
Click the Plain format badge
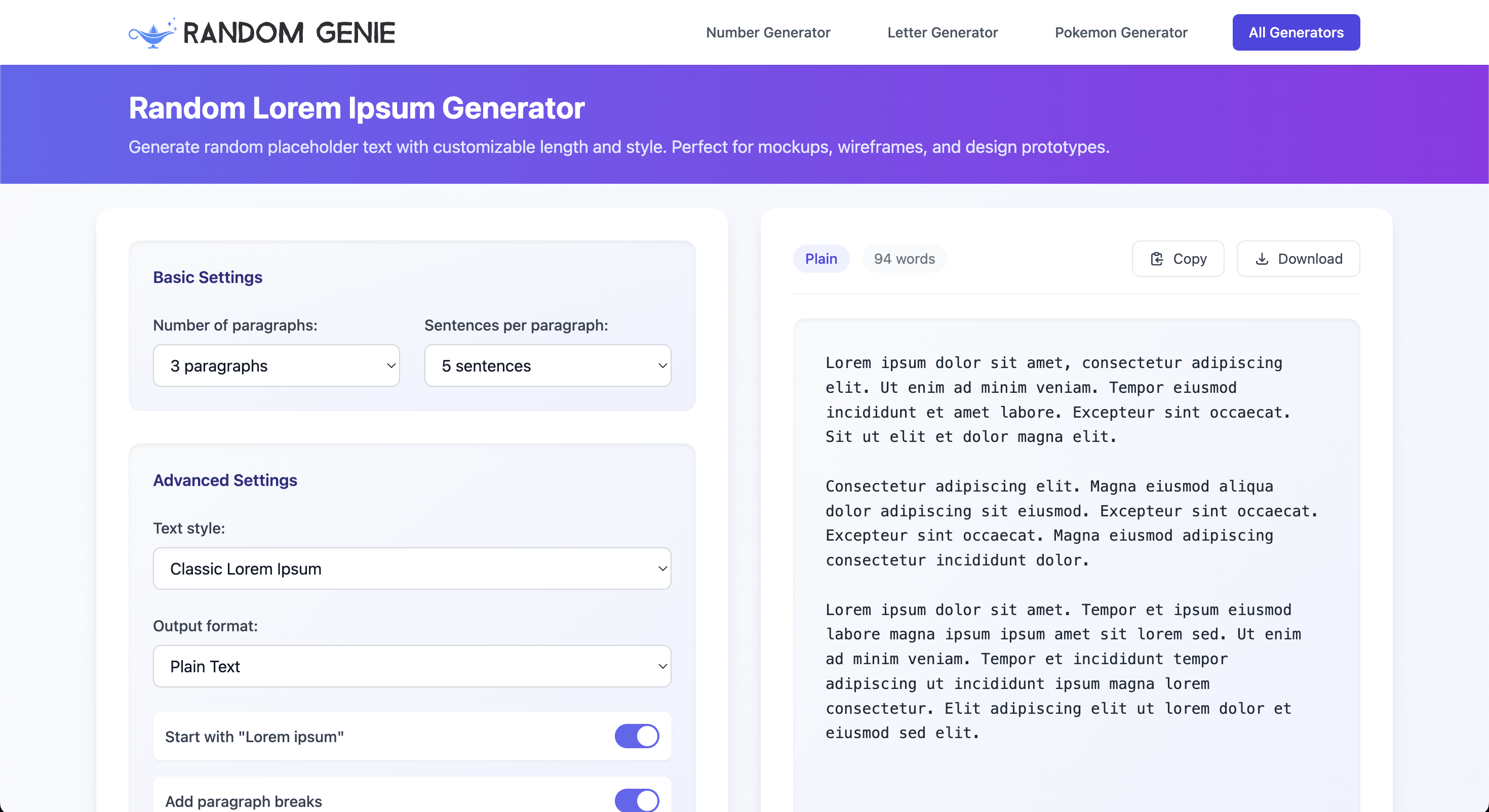pos(821,259)
